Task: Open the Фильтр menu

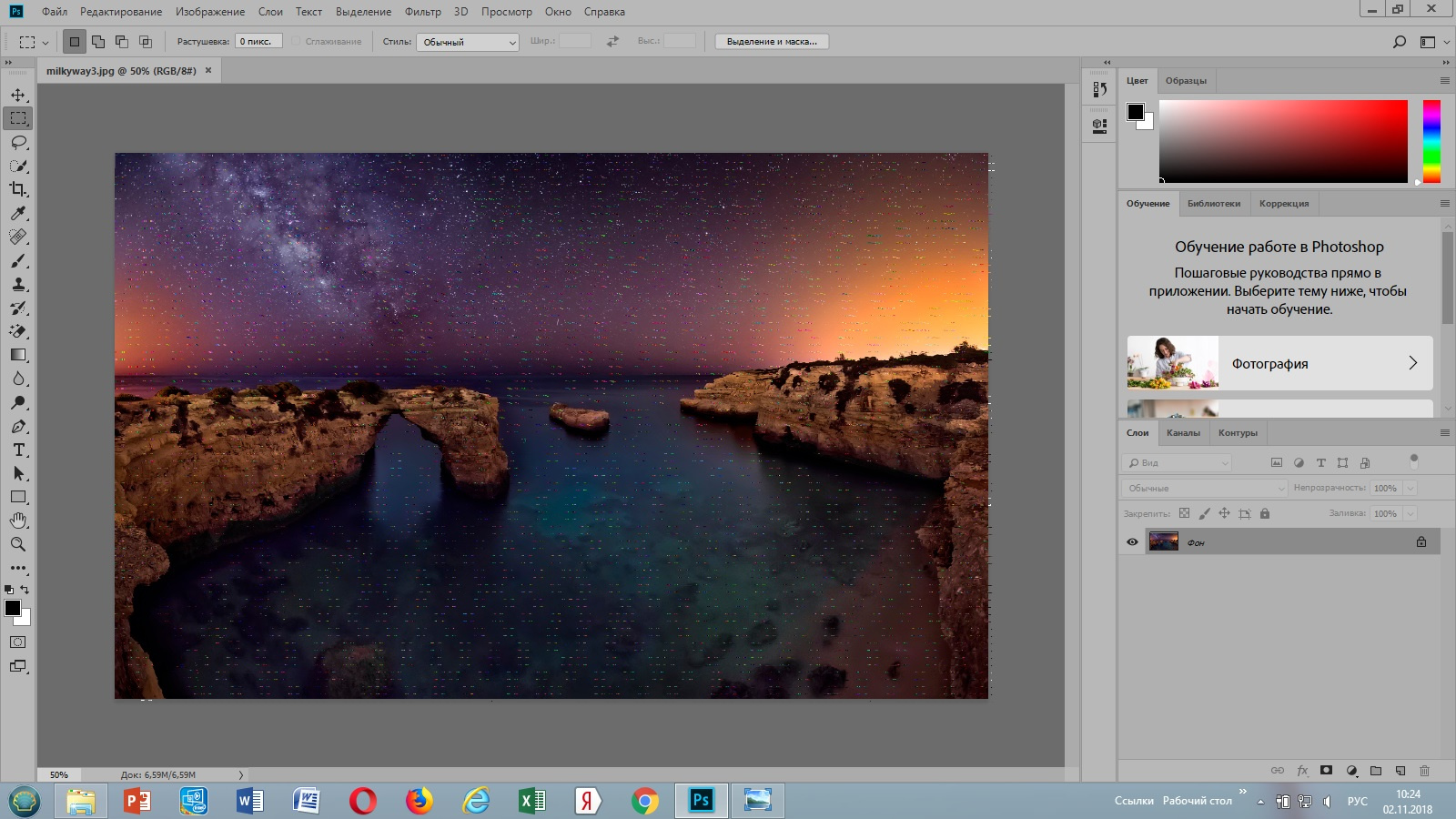Action: (x=423, y=12)
